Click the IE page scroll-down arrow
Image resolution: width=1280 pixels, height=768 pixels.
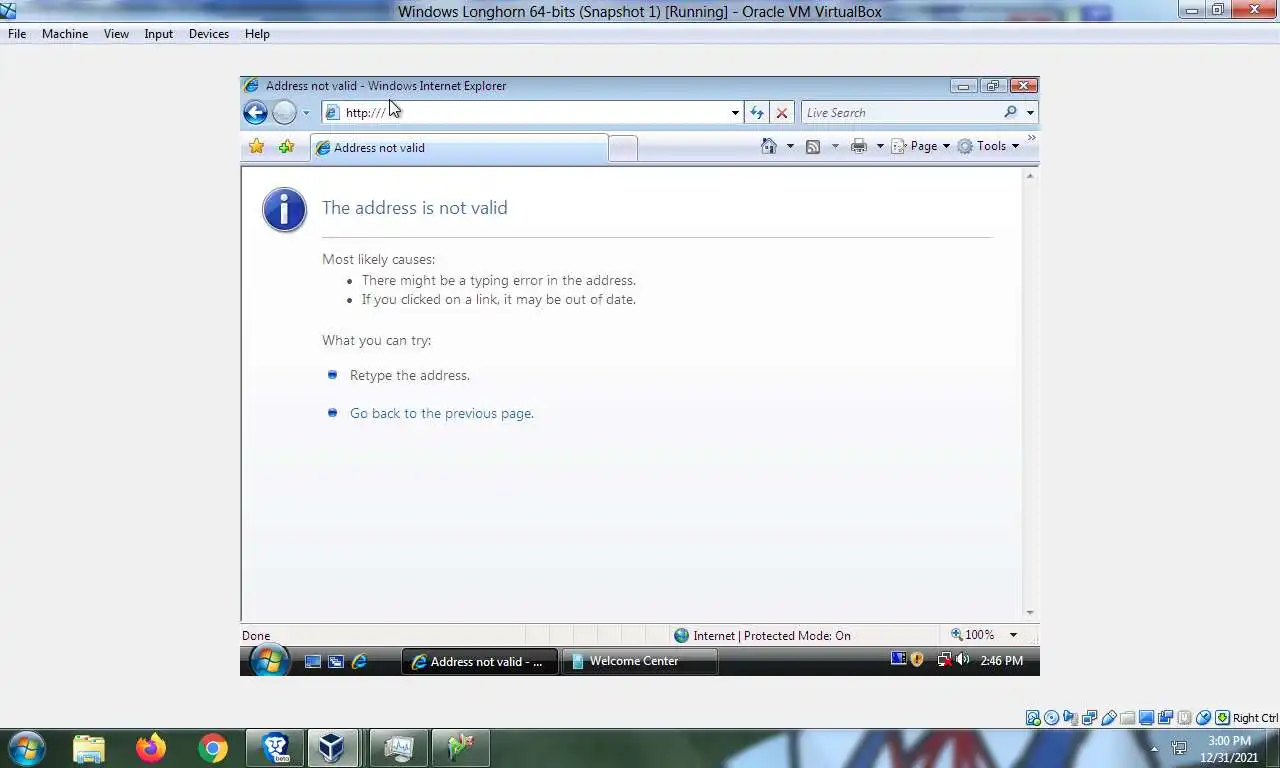click(1030, 613)
